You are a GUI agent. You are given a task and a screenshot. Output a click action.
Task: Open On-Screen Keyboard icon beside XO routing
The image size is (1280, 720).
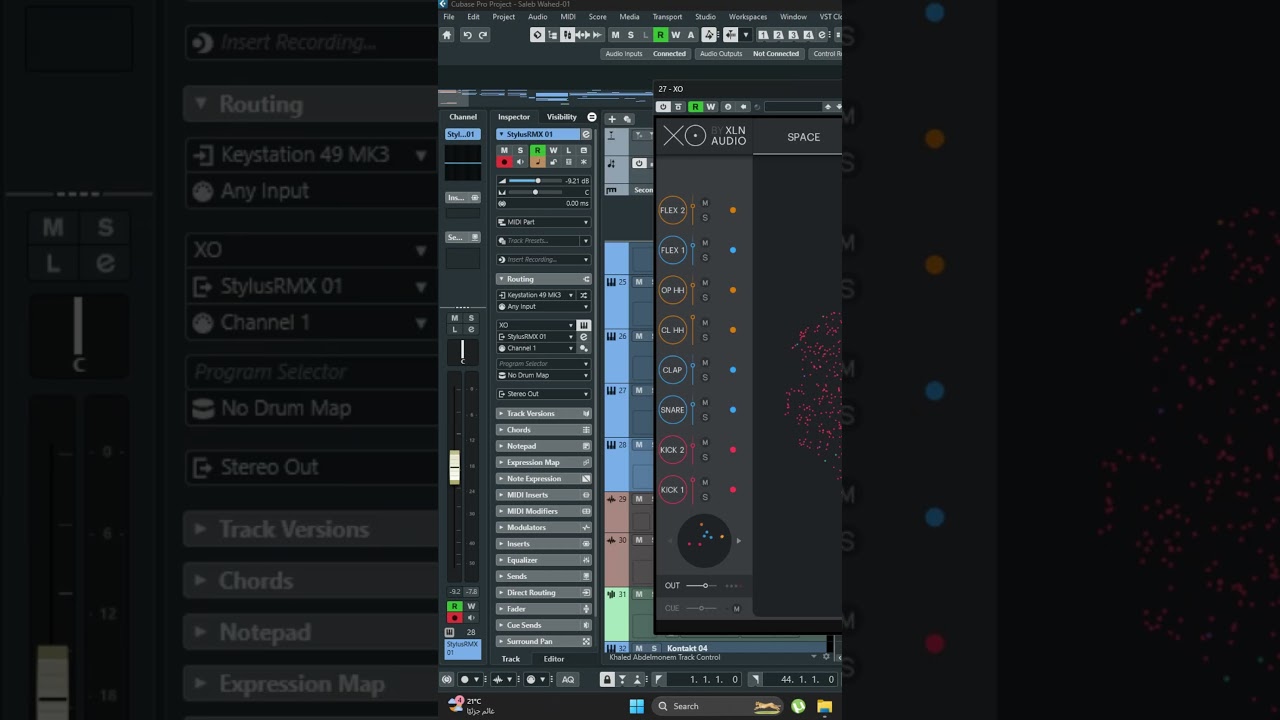click(584, 325)
